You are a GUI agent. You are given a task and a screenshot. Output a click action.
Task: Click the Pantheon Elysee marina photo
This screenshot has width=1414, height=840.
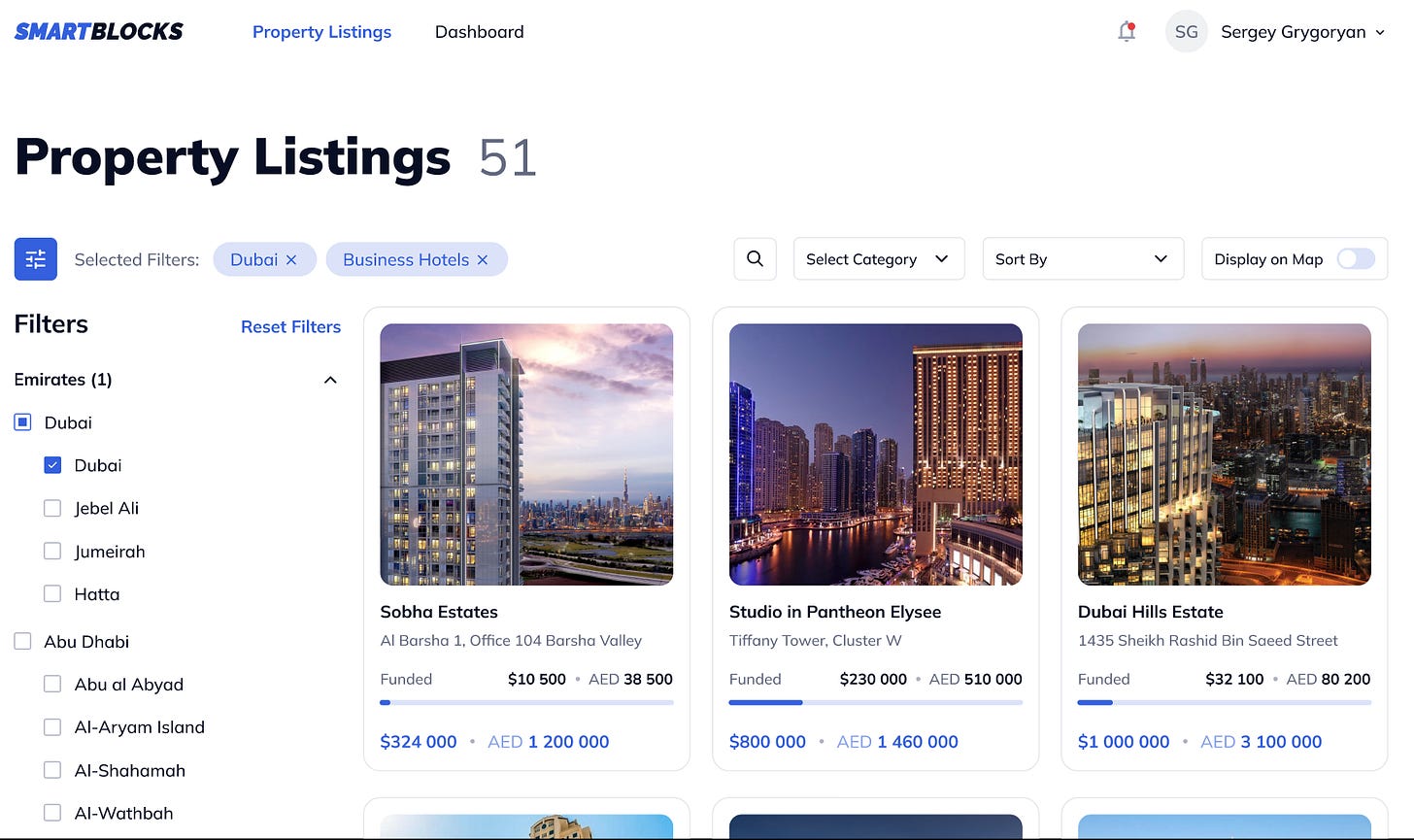point(875,454)
